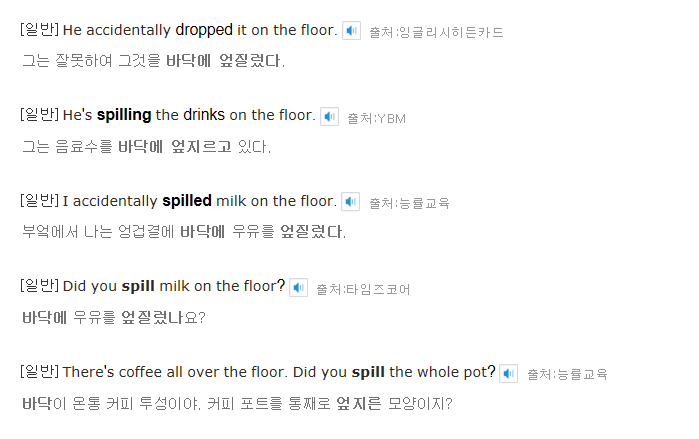Click [일반] tag before "There's coffee all over"
The height and width of the screenshot is (439, 699).
pos(39,371)
